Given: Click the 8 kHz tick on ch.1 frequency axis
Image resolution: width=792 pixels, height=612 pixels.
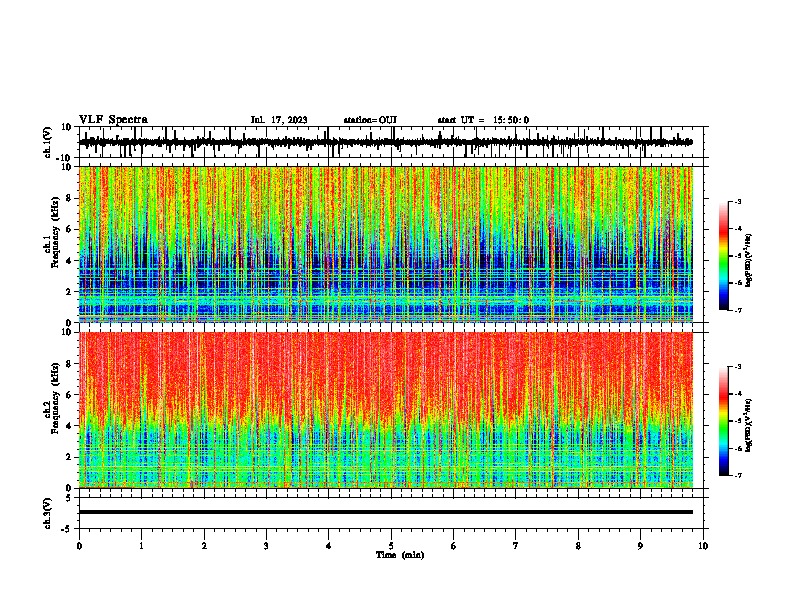Looking at the screenshot, I should [x=69, y=198].
